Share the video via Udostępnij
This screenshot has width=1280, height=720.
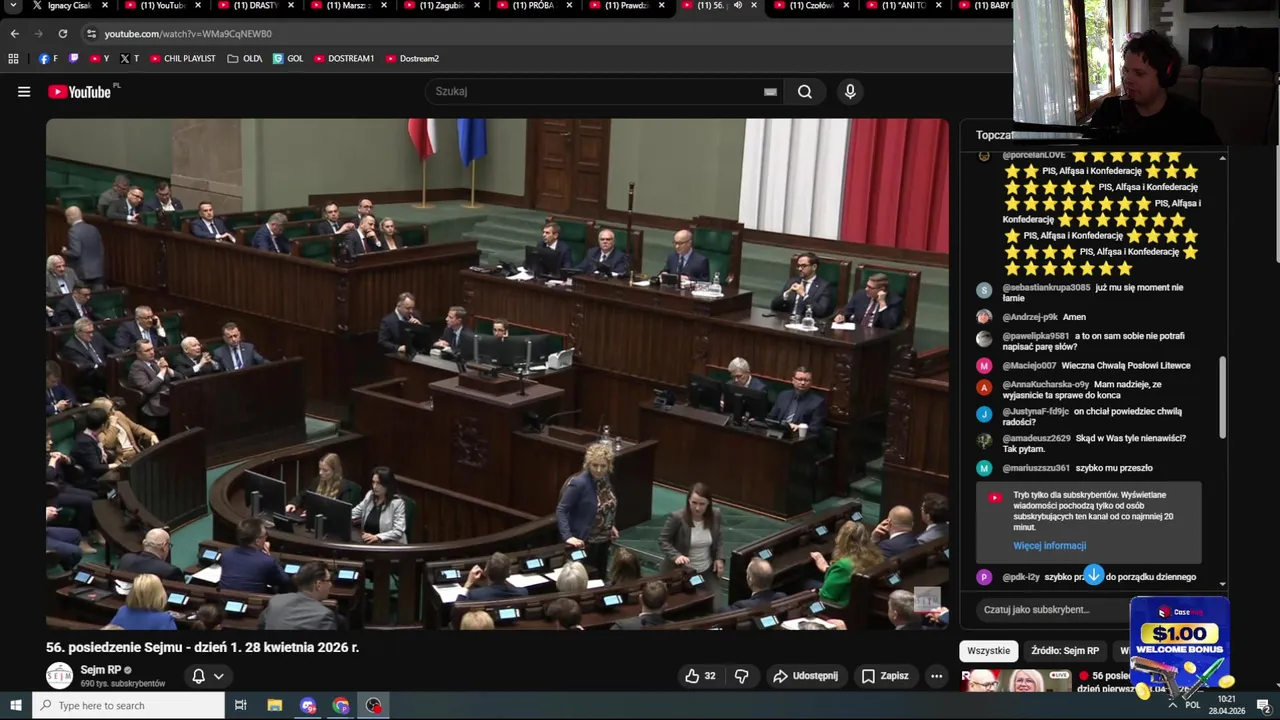pyautogui.click(x=806, y=676)
